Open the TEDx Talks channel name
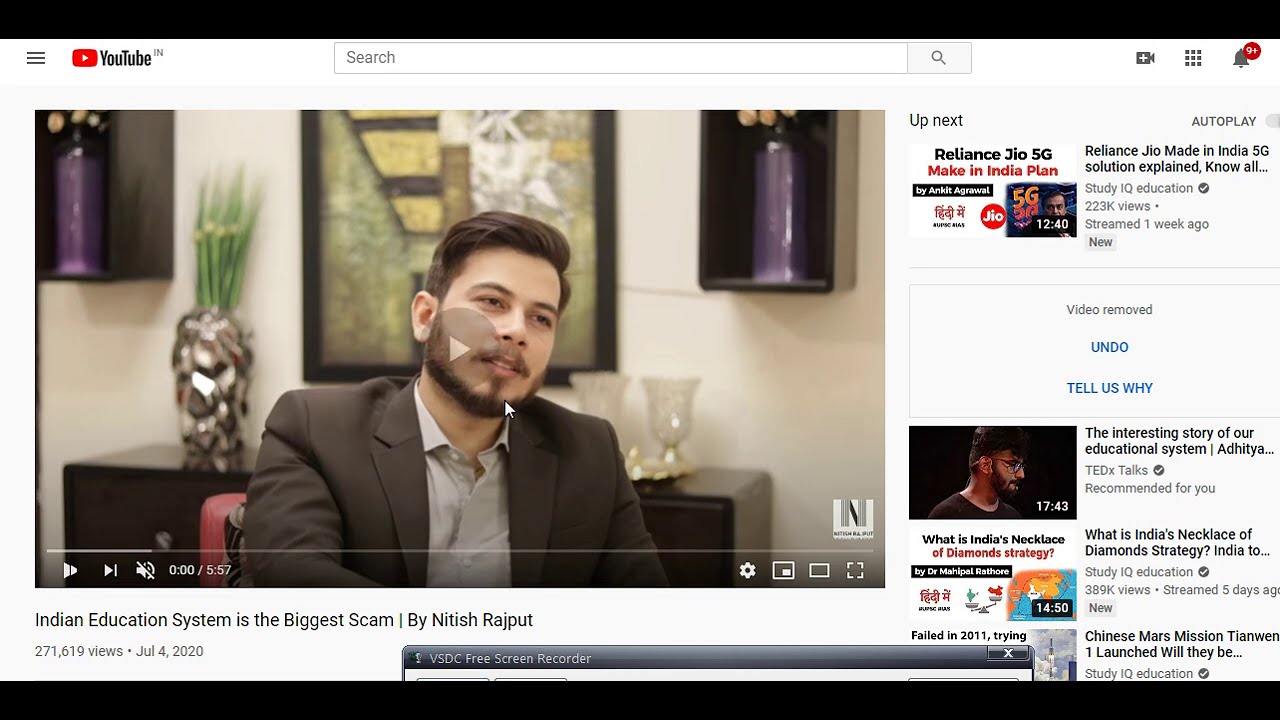 click(x=1116, y=470)
